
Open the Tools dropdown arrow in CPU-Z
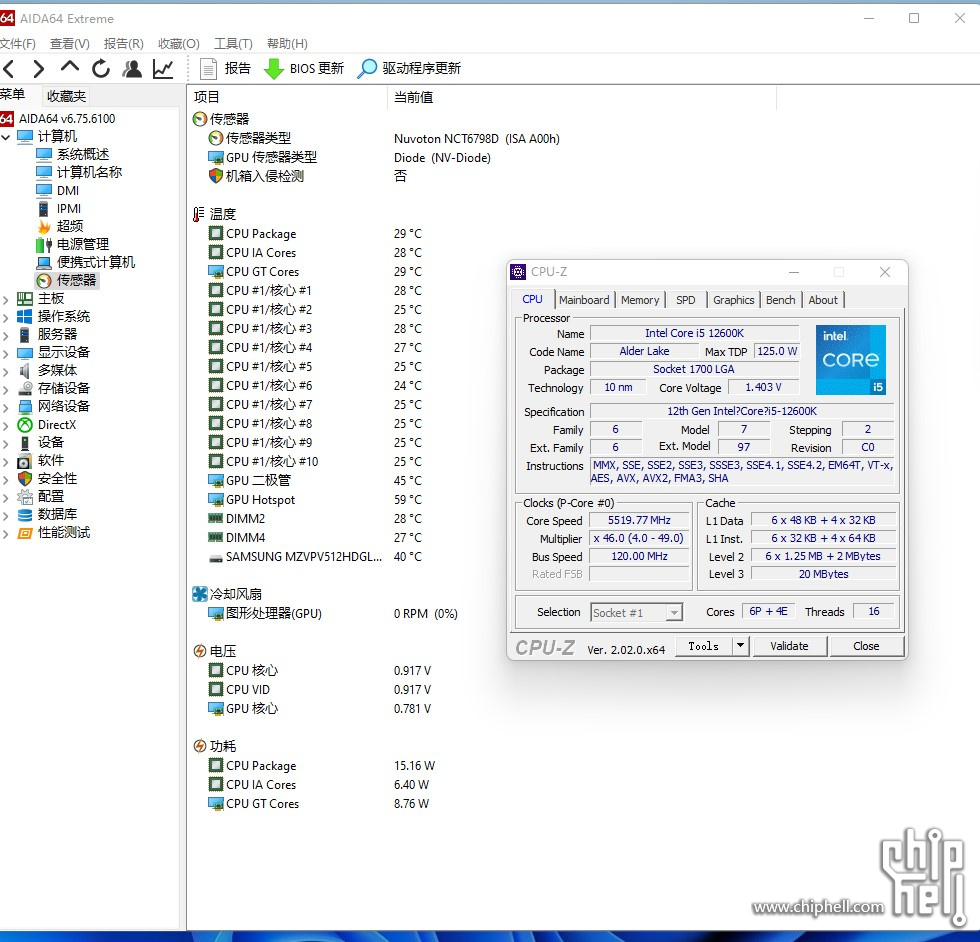pos(740,646)
